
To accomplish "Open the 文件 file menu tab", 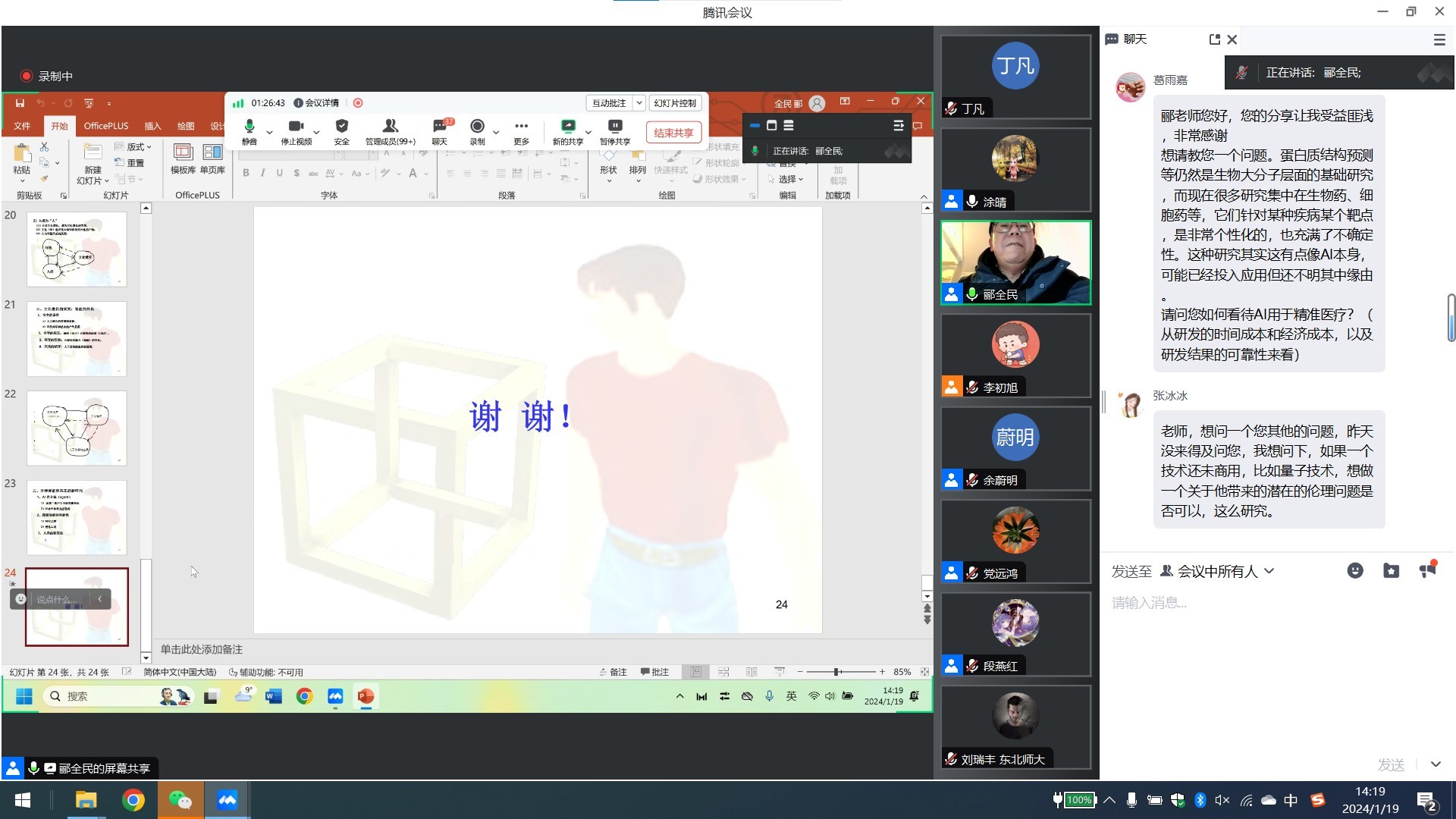I will (22, 126).
